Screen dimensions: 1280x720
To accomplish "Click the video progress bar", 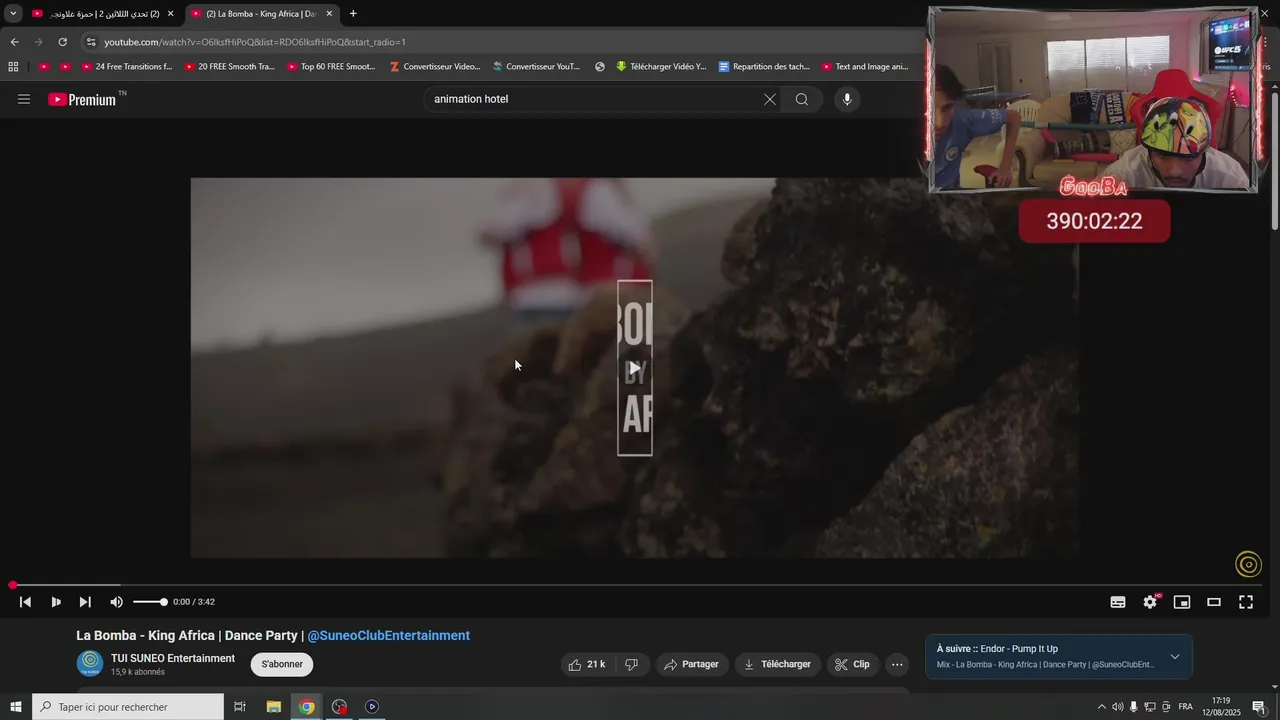I will coord(636,585).
